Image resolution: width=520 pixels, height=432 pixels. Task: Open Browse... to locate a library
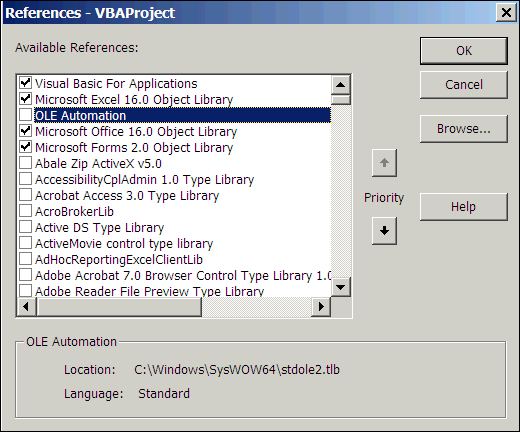(464, 129)
